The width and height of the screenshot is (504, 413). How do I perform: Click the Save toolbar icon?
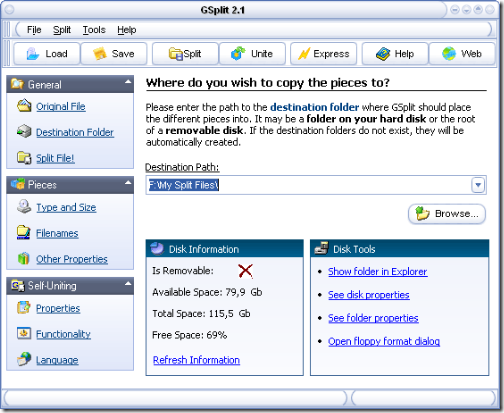pos(99,54)
